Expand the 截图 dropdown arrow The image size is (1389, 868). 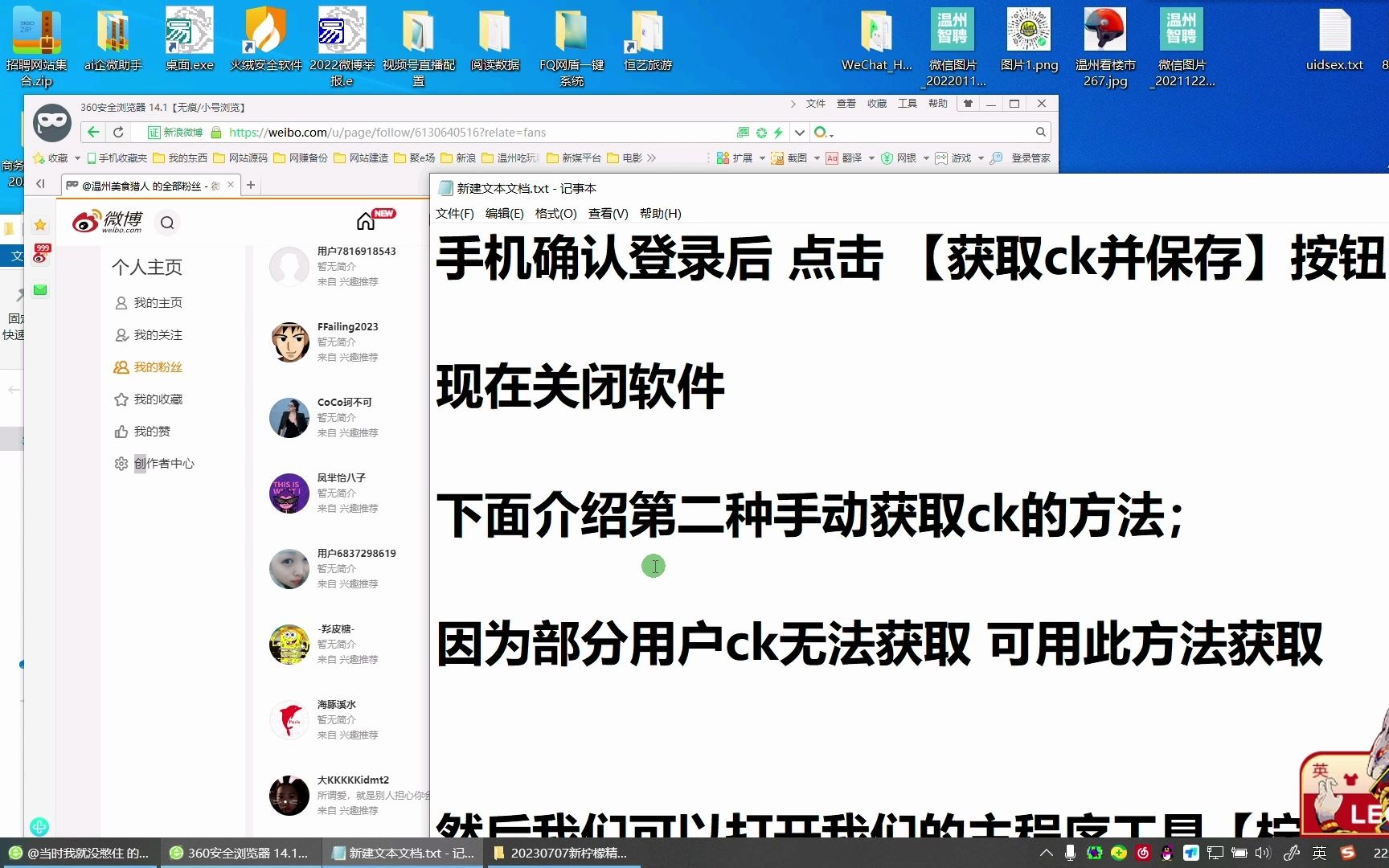coord(817,158)
